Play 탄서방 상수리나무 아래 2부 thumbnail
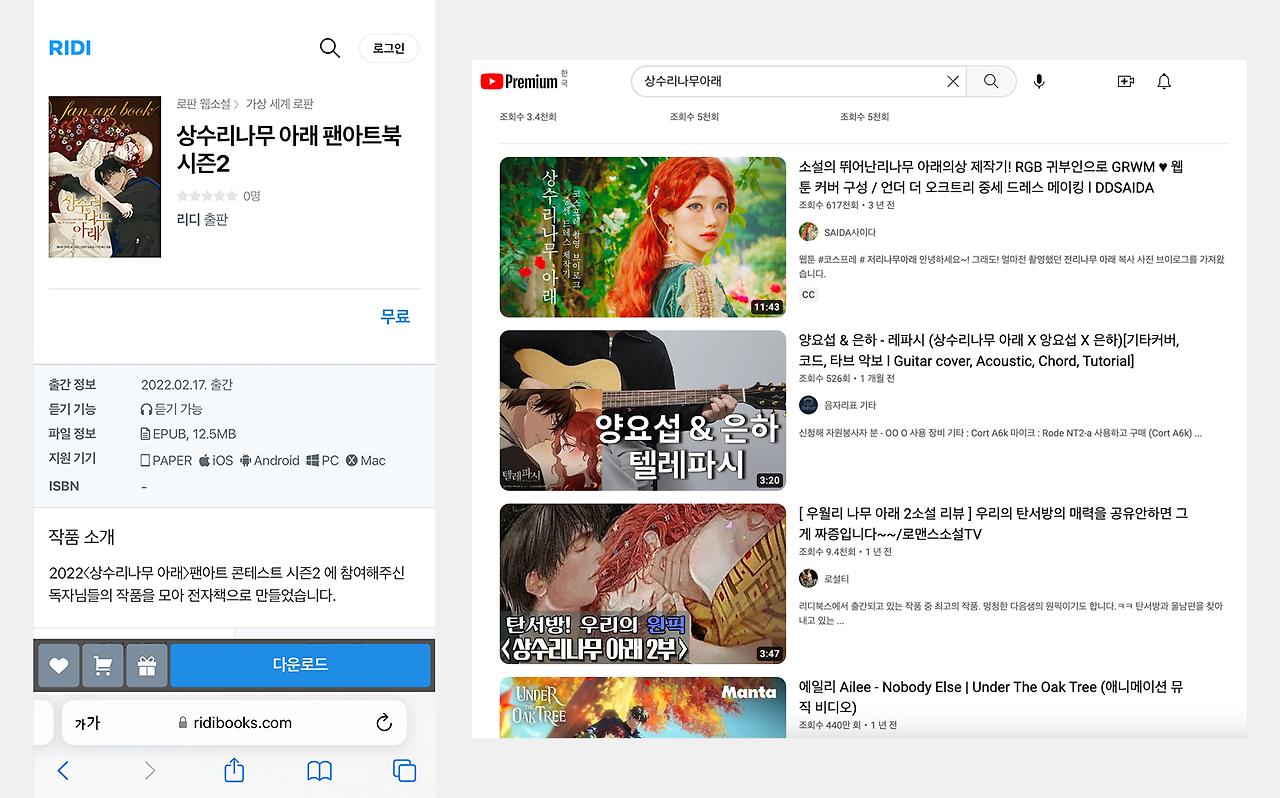 pyautogui.click(x=643, y=583)
